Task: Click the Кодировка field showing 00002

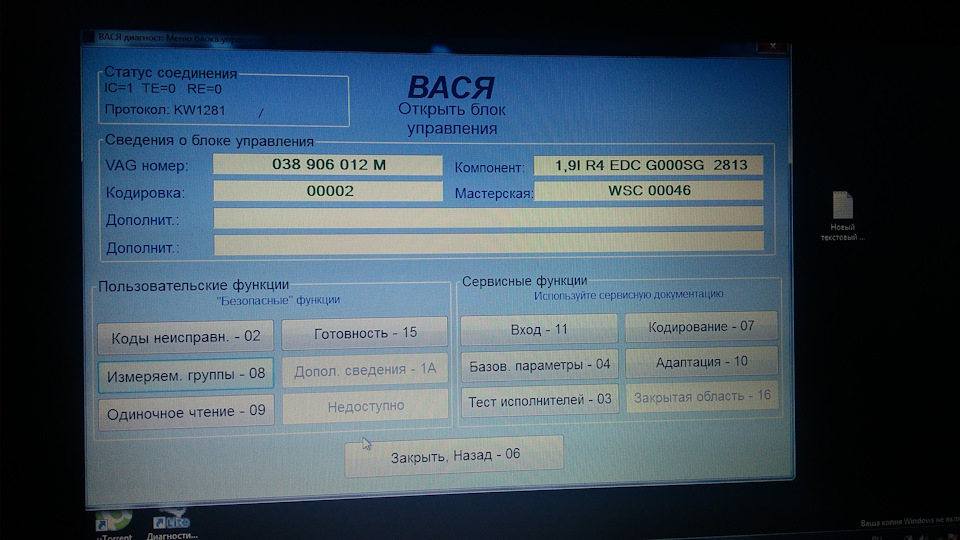Action: click(328, 191)
